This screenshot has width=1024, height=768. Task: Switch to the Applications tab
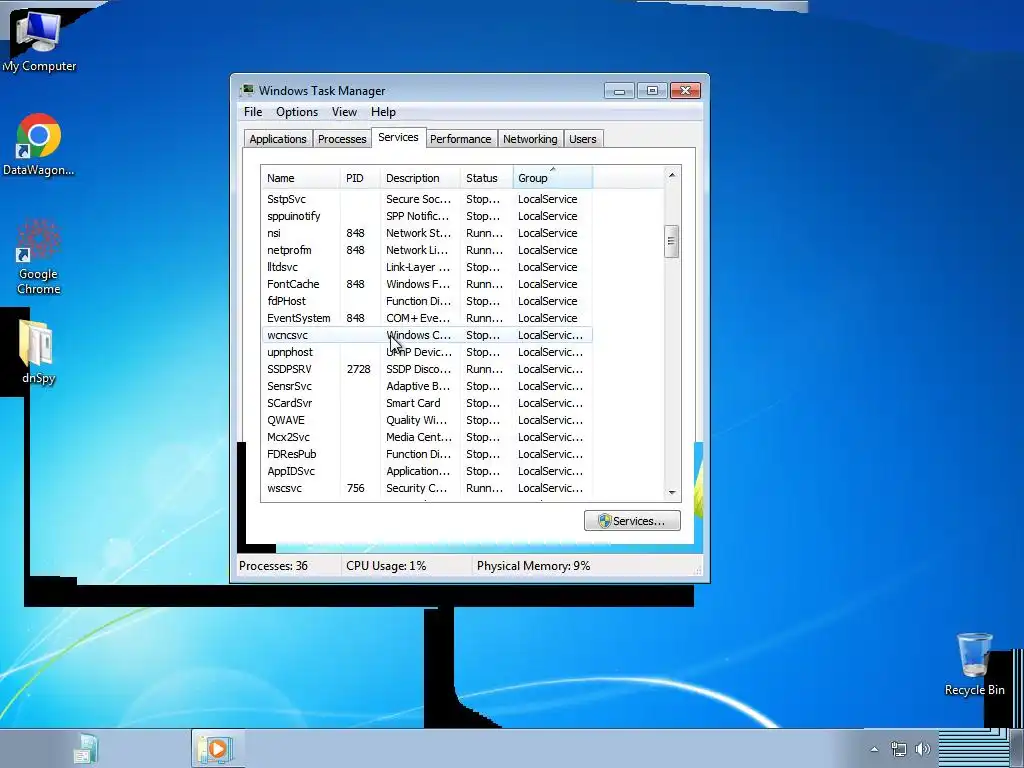click(x=278, y=139)
